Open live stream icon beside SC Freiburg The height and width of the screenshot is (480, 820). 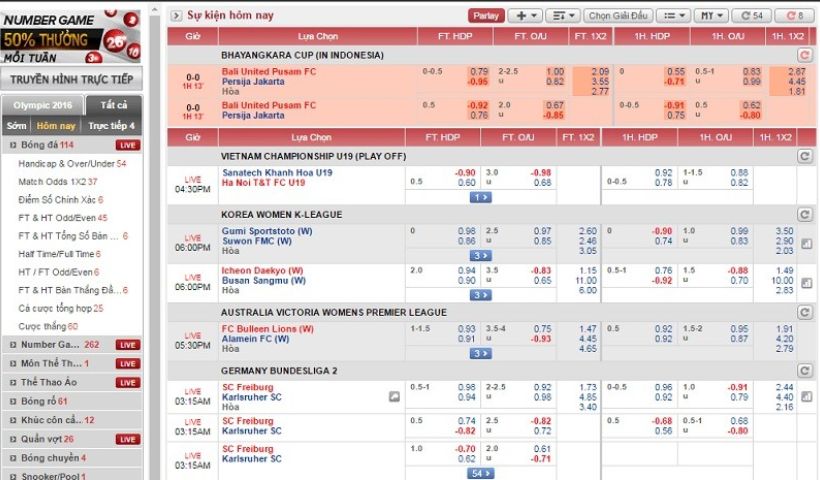tap(395, 397)
